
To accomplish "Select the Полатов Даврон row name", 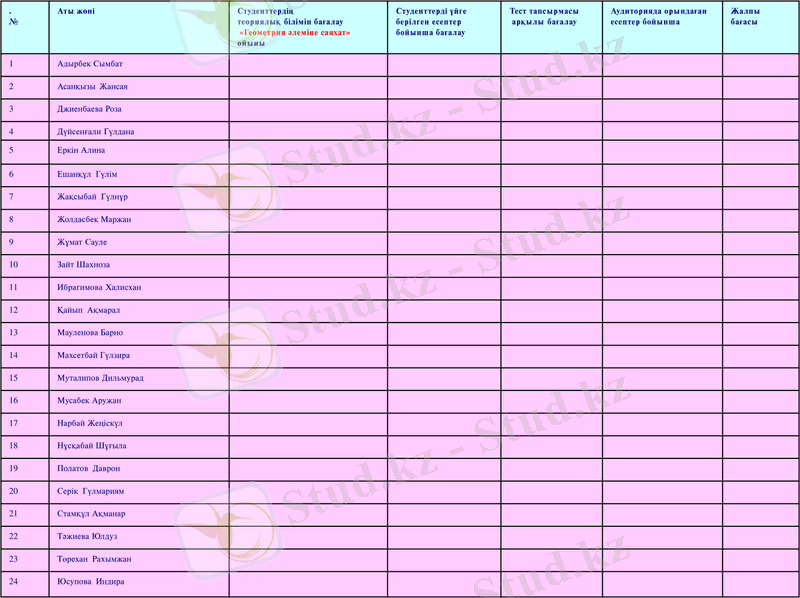I will click(88, 468).
